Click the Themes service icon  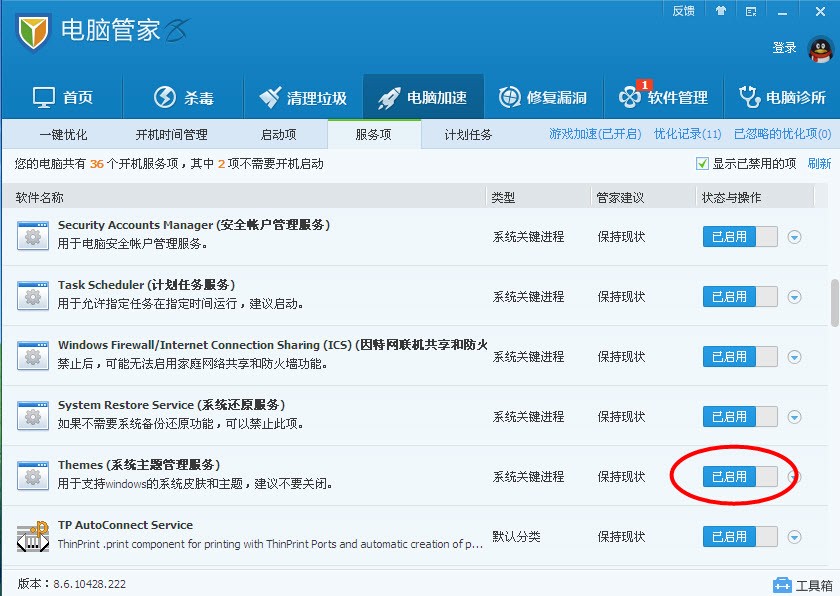point(33,476)
